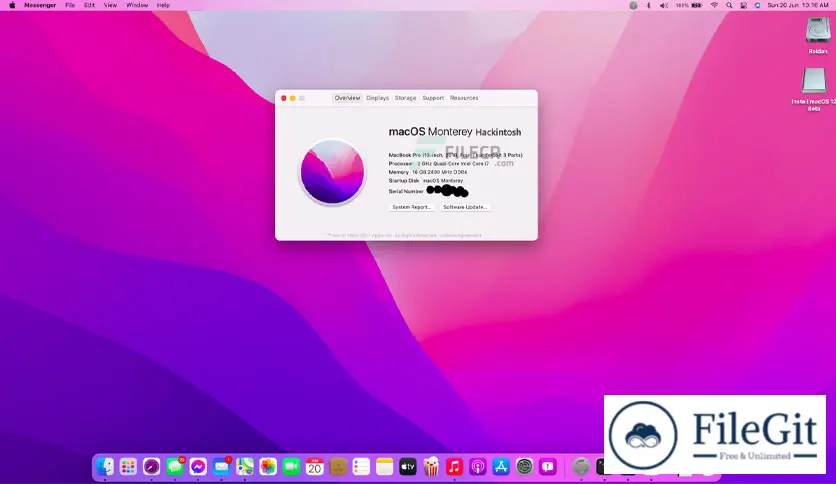The height and width of the screenshot is (484, 836).
Task: Click the Software Update button
Action: 465,207
